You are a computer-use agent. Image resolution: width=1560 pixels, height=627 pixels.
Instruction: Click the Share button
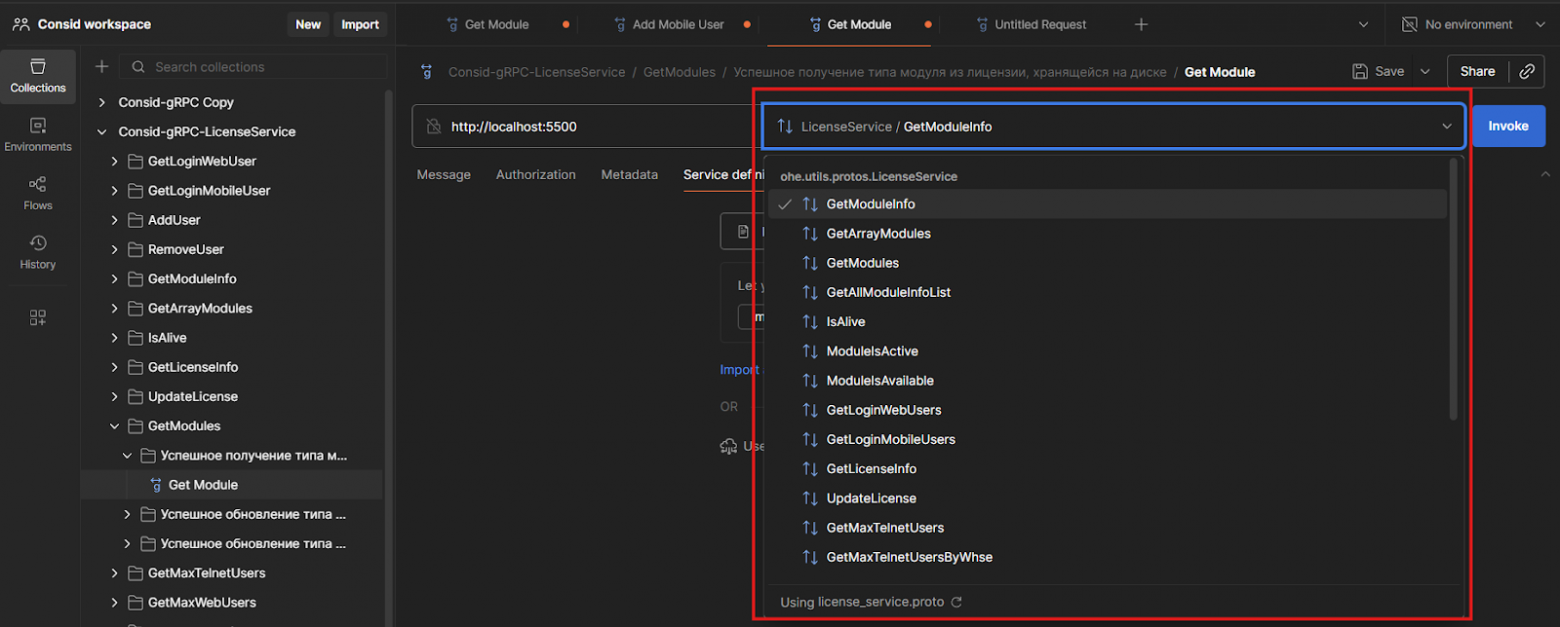(1477, 71)
